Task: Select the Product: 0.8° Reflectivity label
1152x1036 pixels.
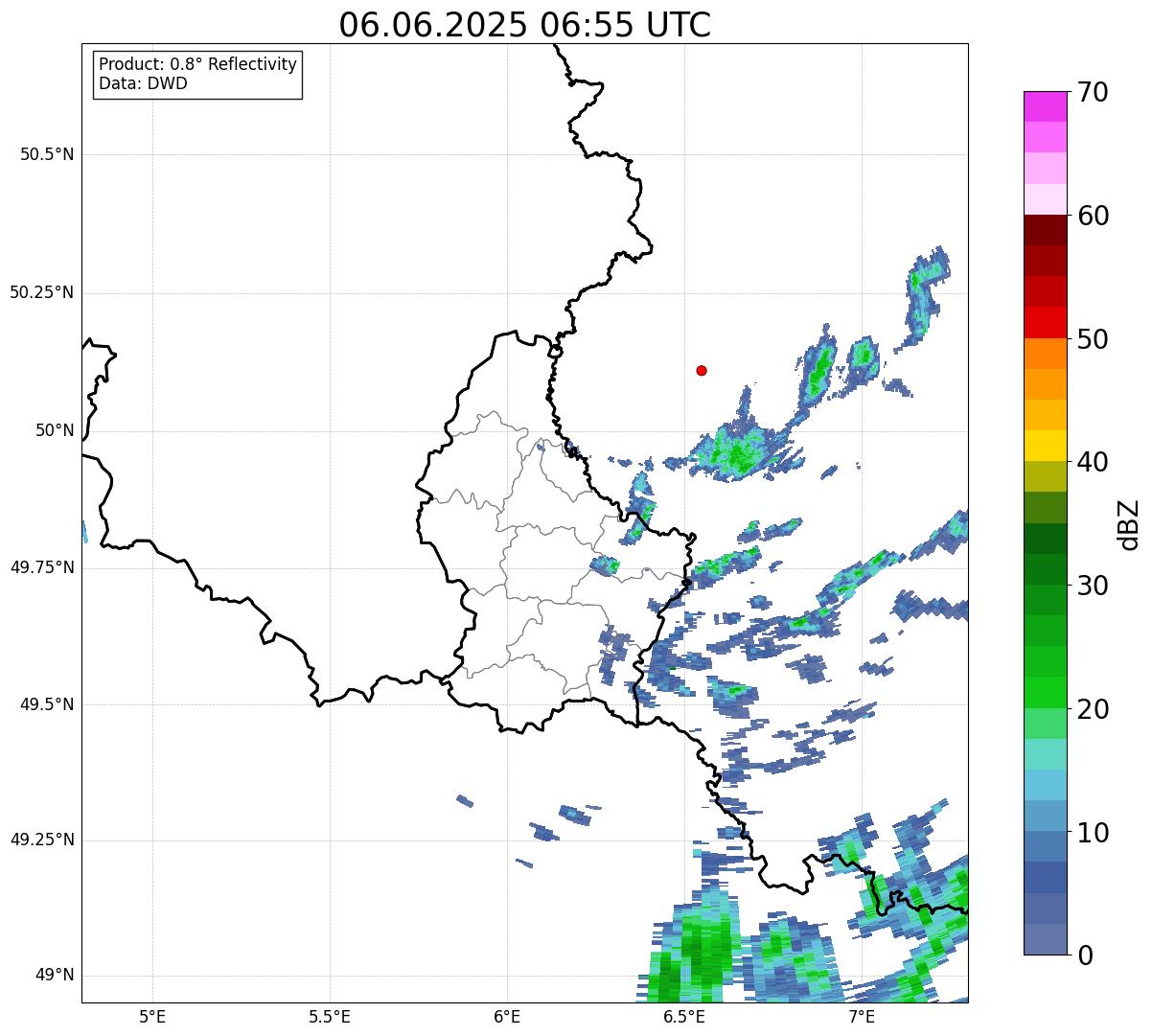Action: (198, 65)
